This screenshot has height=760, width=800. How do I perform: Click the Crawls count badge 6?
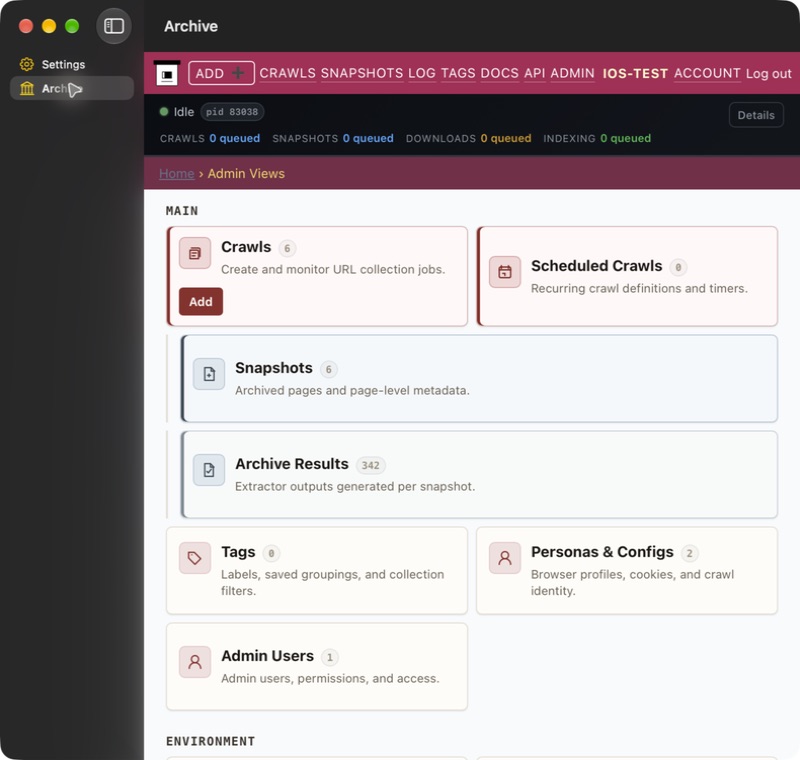coord(287,248)
